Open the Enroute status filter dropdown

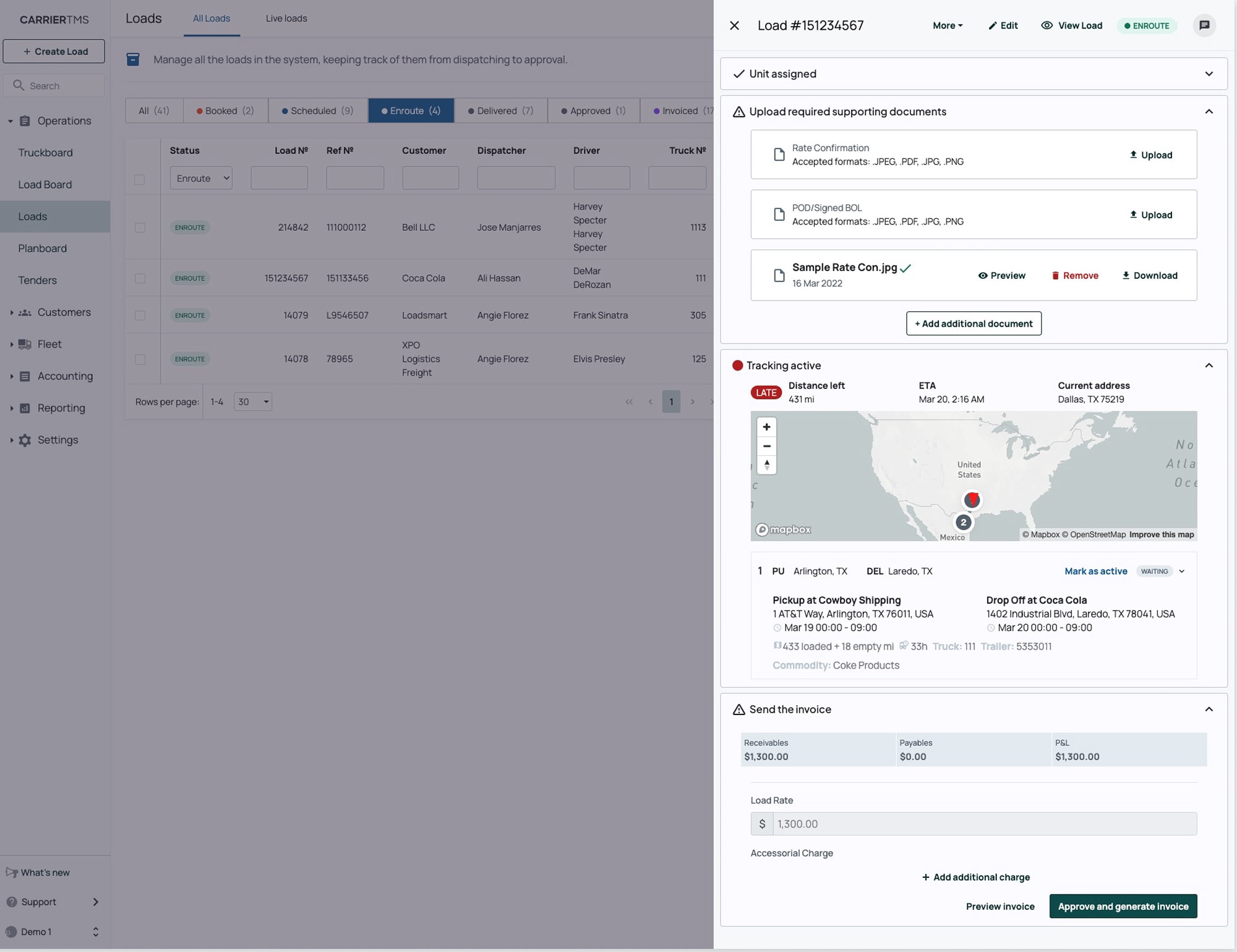pos(201,178)
